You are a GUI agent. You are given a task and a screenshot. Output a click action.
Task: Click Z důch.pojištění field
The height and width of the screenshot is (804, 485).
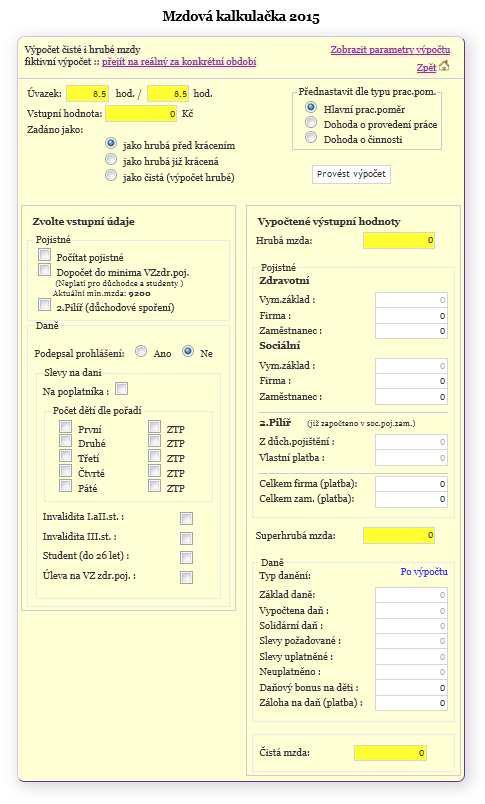(x=411, y=442)
